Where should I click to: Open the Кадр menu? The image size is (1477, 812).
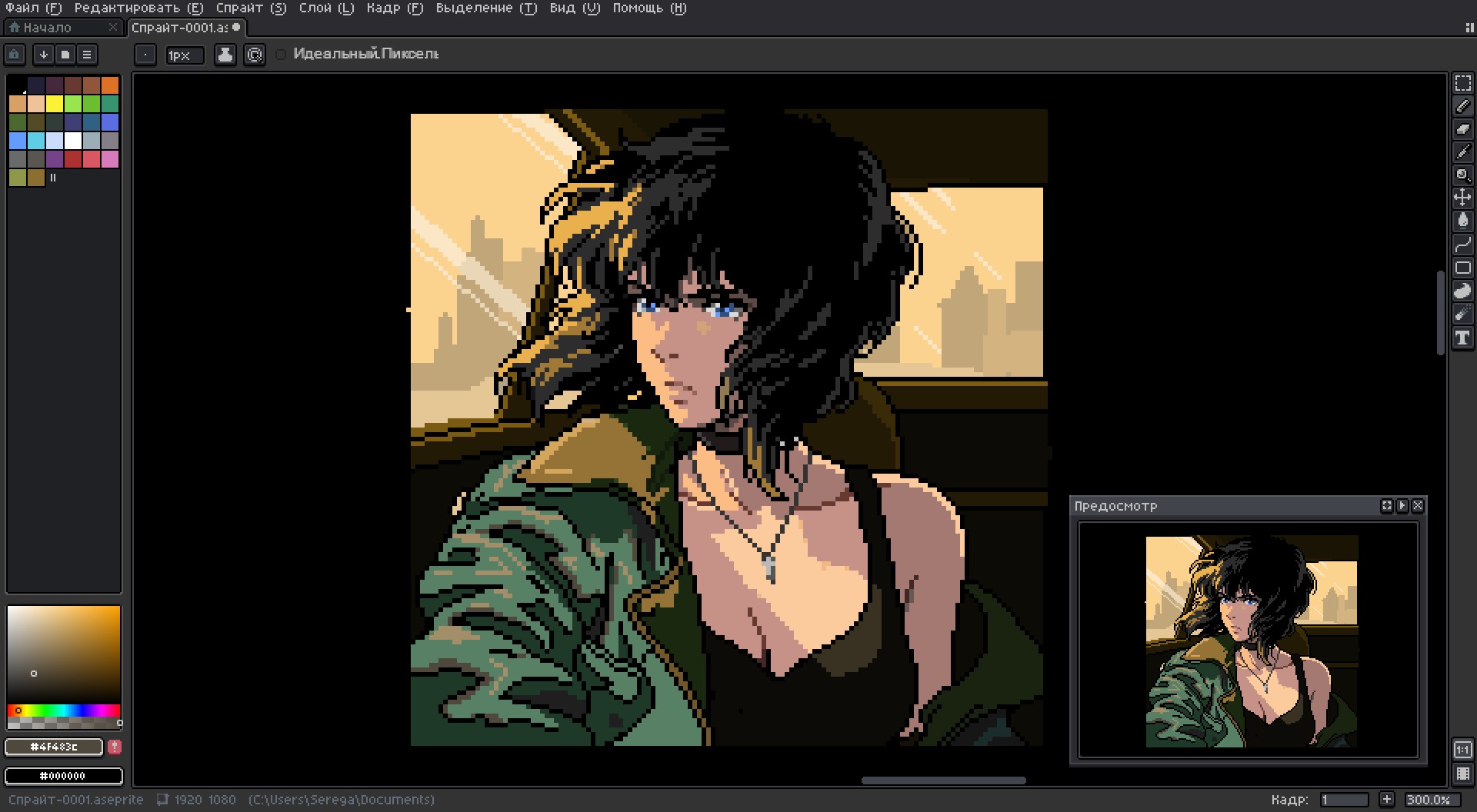[395, 8]
